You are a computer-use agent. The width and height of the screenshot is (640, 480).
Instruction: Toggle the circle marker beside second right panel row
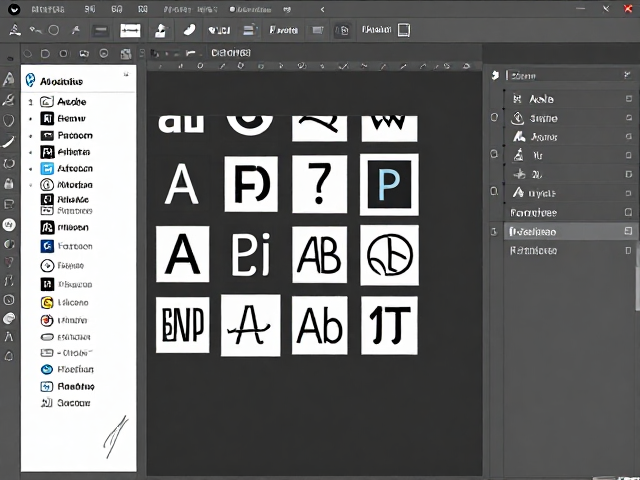494,118
